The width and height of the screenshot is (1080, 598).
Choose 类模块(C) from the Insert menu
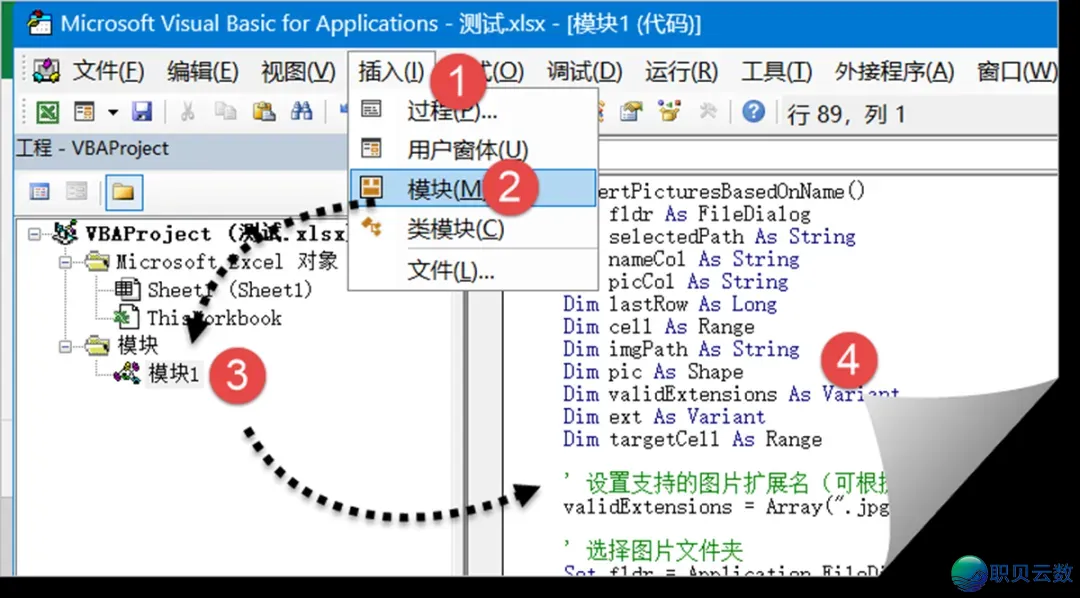(473, 228)
